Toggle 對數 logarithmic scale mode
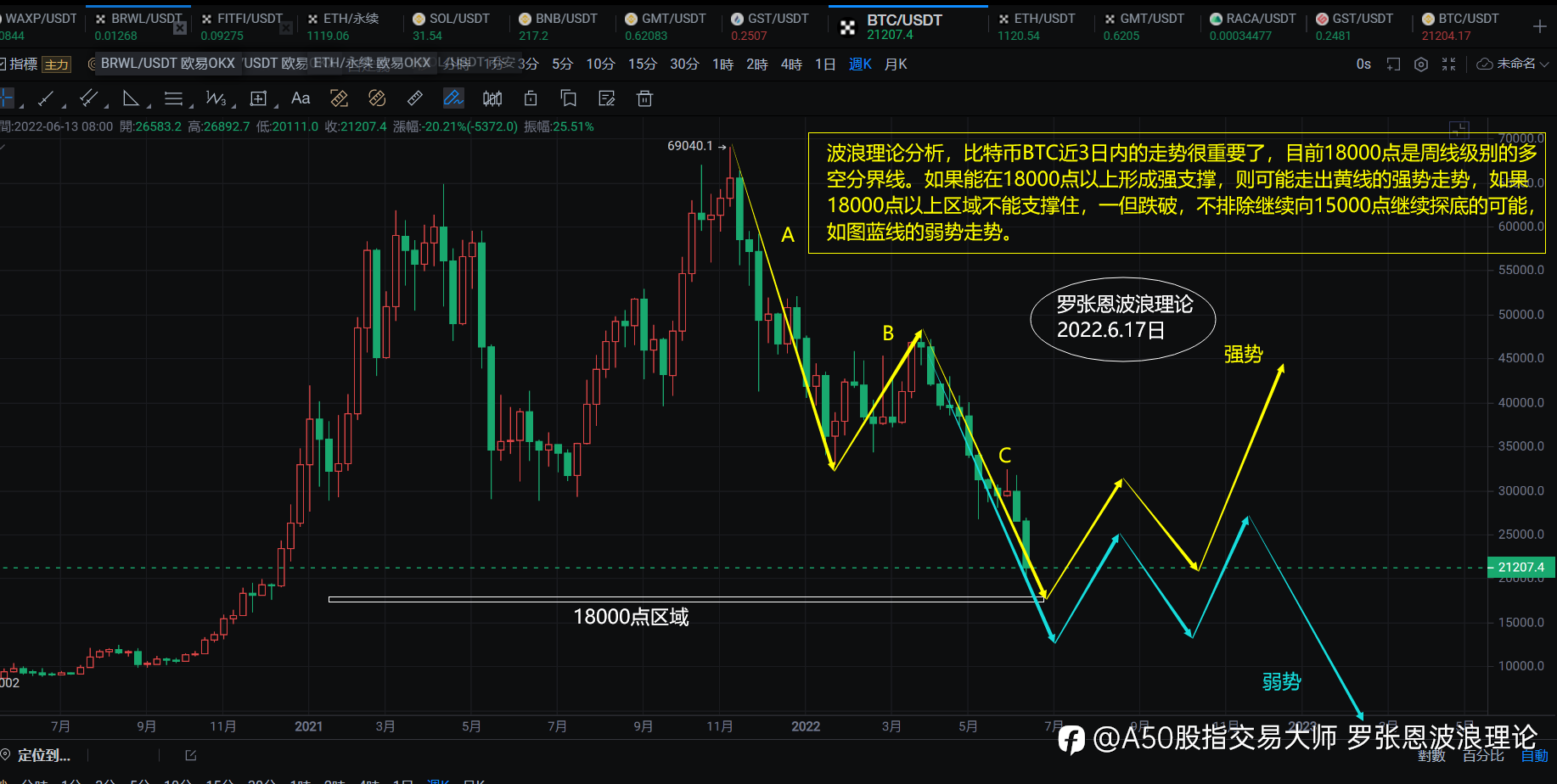The height and width of the screenshot is (784, 1557). [x=1431, y=756]
